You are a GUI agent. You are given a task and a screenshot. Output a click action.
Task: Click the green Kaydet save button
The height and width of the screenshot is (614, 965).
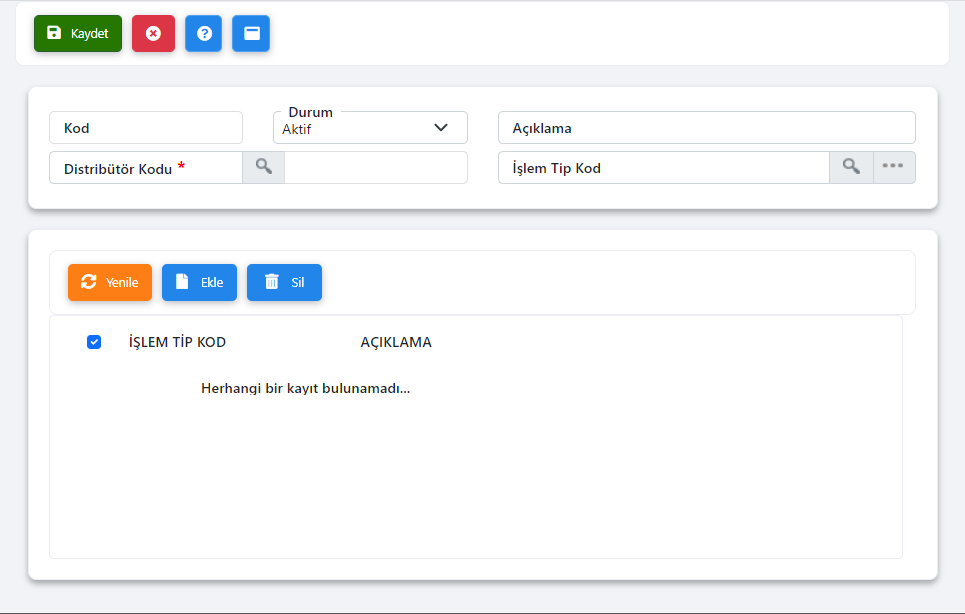[x=78, y=33]
